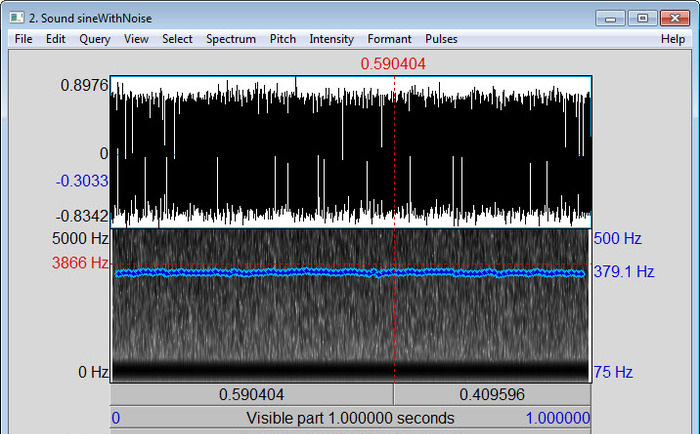Click the Praat window icon in title bar
Image resolution: width=700 pixels, height=434 pixels.
click(14, 16)
